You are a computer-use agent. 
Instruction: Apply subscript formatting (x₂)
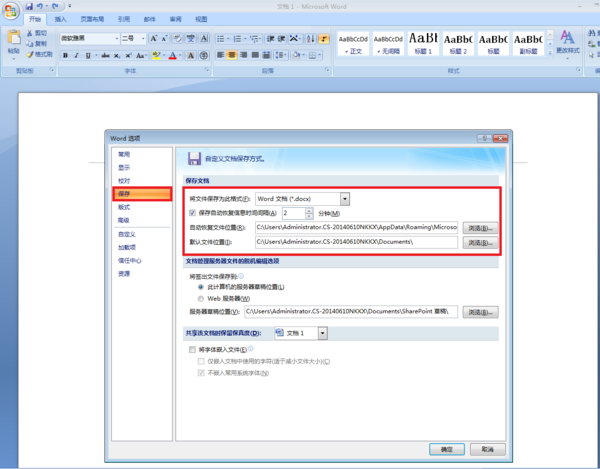(x=117, y=55)
